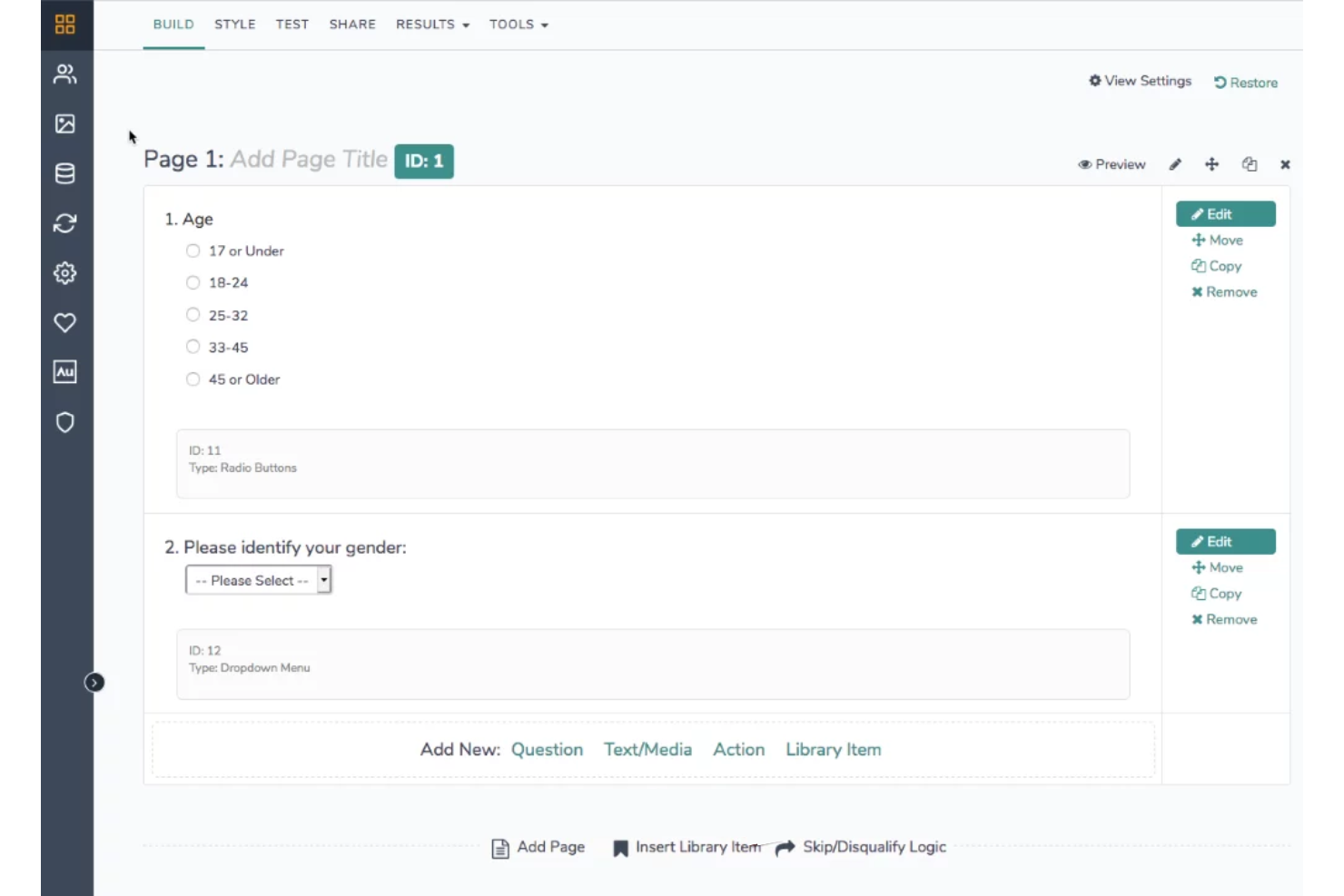Click the Add Page Title field
The height and width of the screenshot is (896, 1344).
309,159
